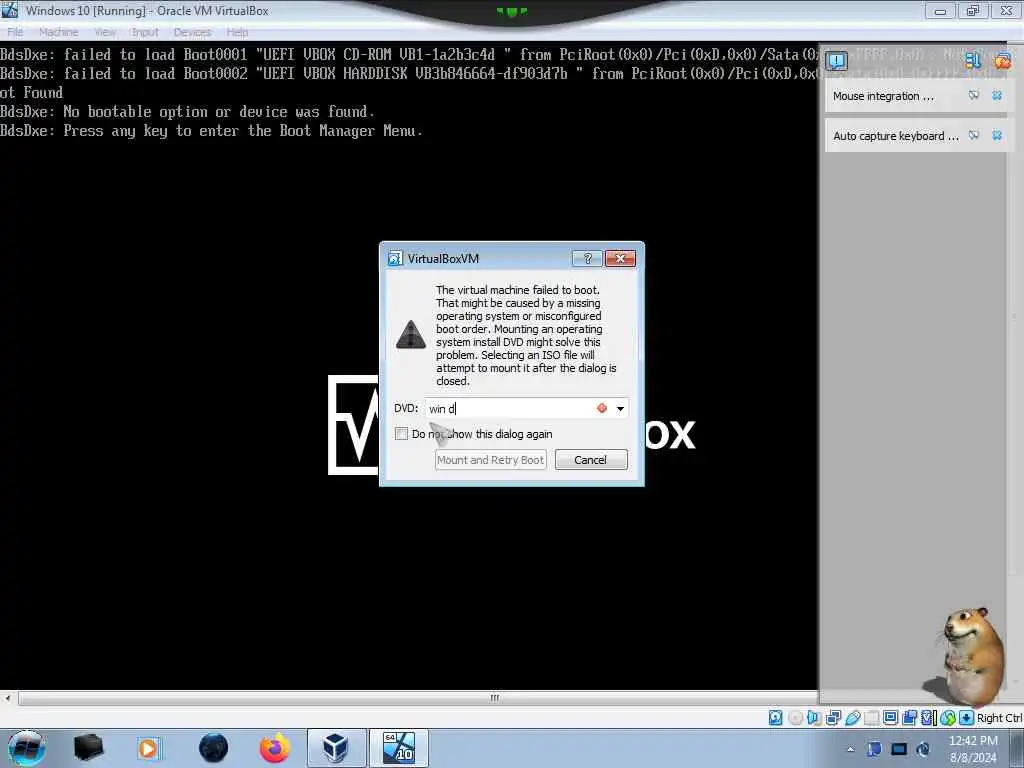Show details of the Auto capture keyboard notification
Image resolution: width=1024 pixels, height=768 pixels.
pos(974,135)
